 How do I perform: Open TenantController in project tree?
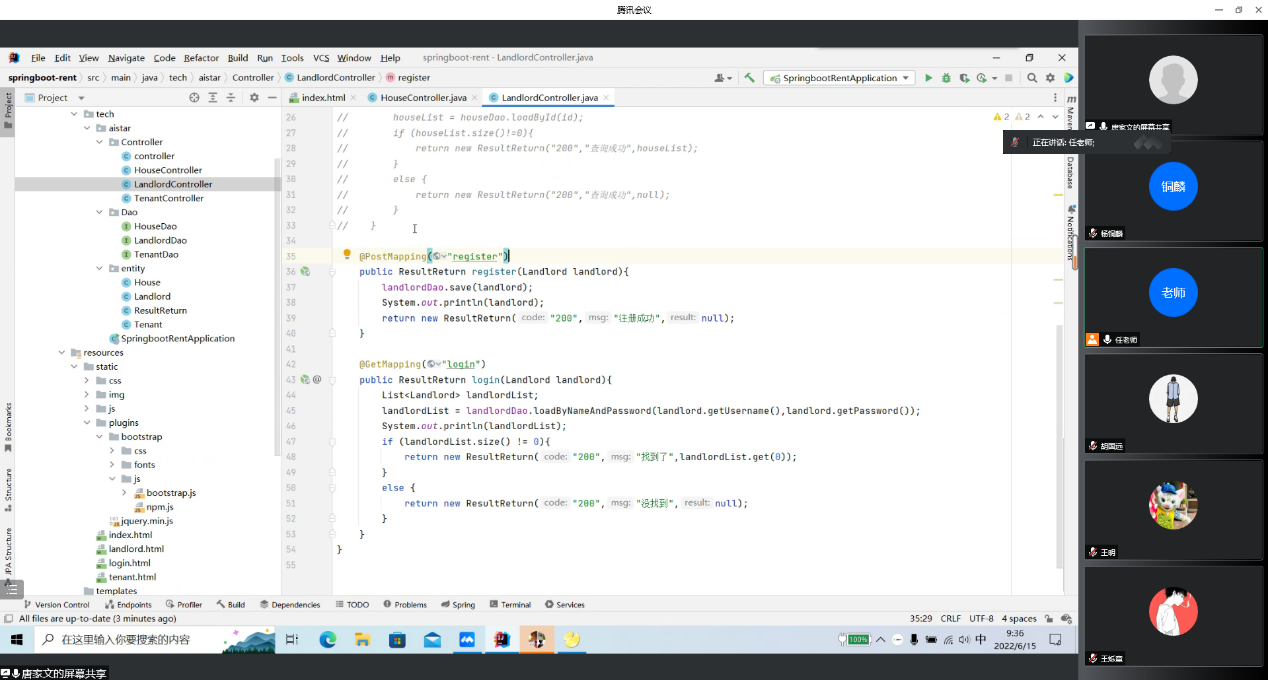click(x=168, y=198)
